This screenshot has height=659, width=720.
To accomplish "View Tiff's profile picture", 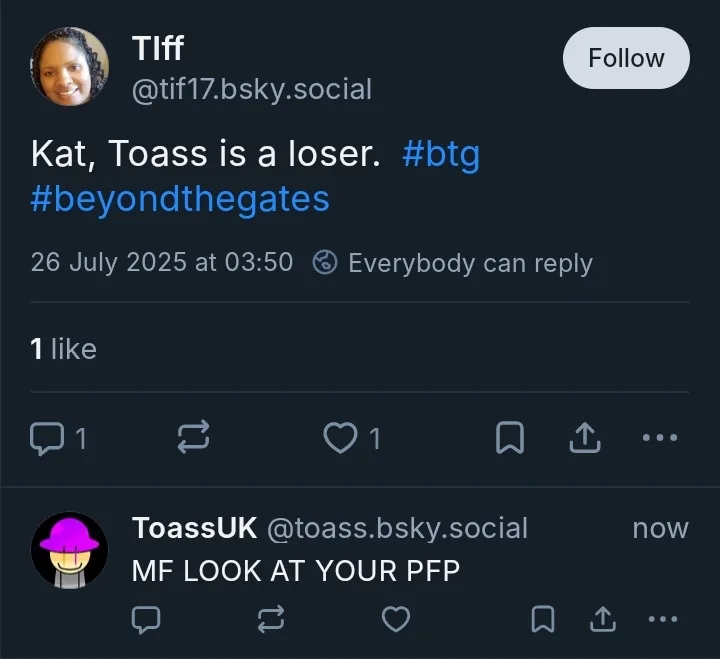I will pos(70,67).
